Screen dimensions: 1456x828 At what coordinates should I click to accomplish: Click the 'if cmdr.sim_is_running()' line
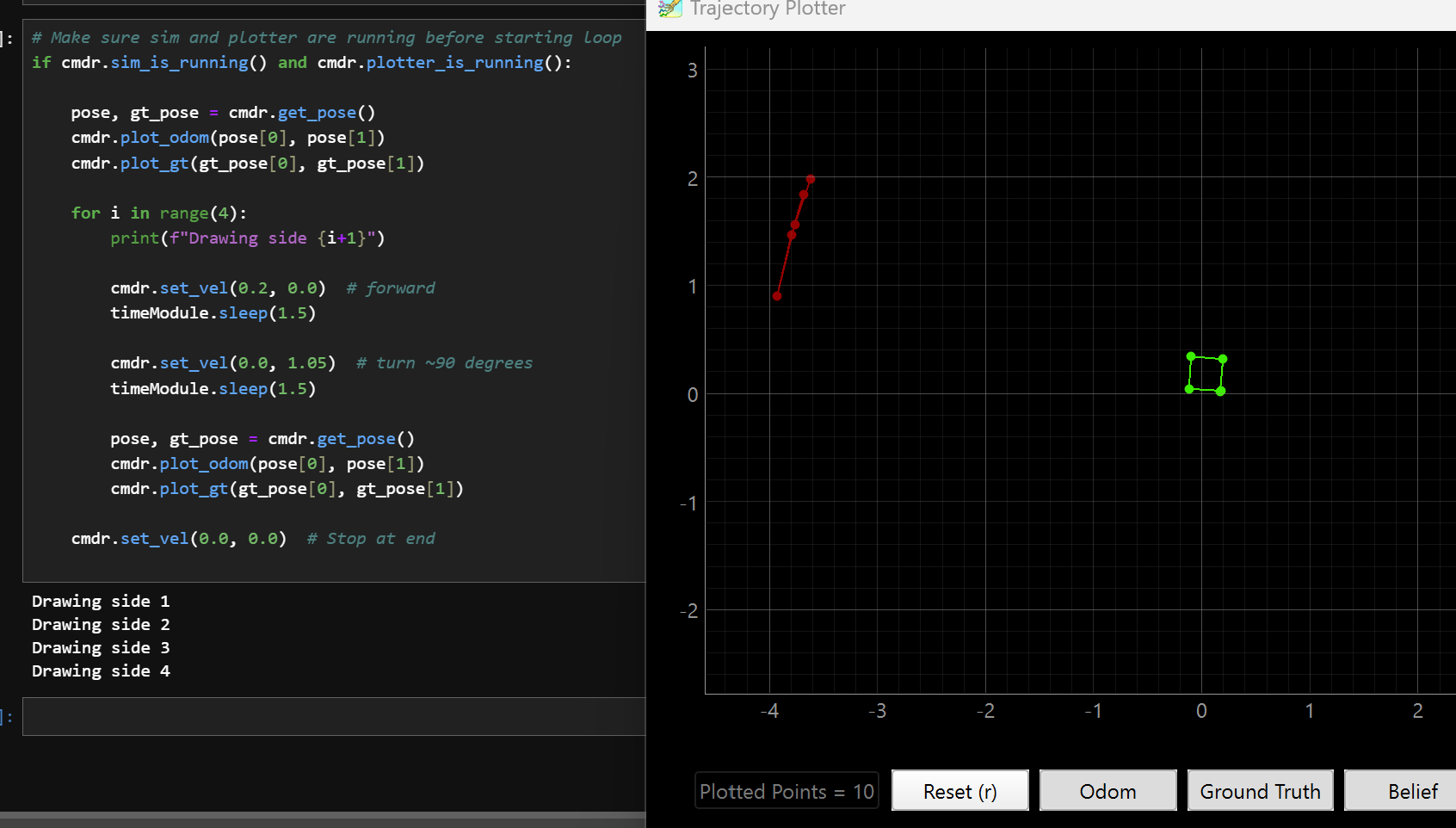(x=302, y=62)
